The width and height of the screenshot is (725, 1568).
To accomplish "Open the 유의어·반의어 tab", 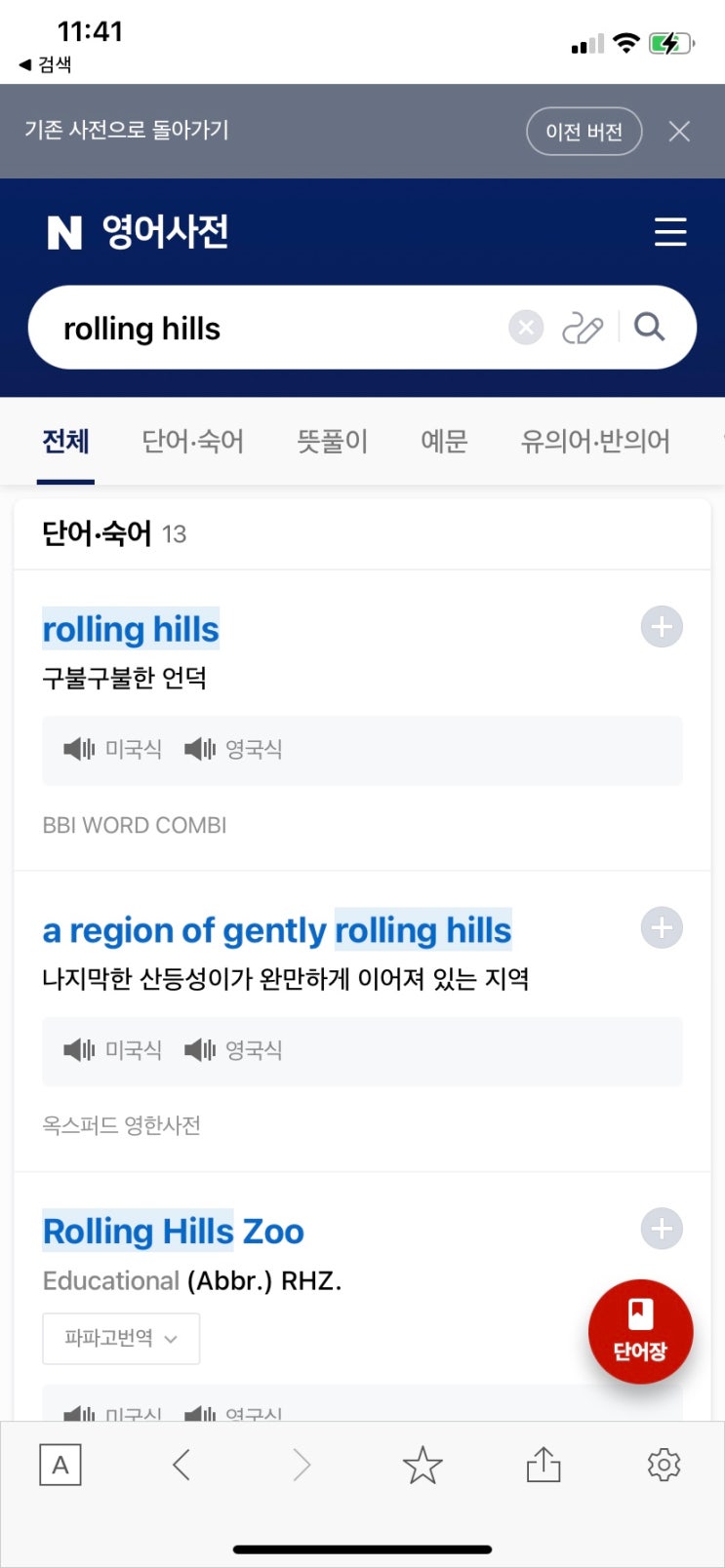I will (595, 442).
